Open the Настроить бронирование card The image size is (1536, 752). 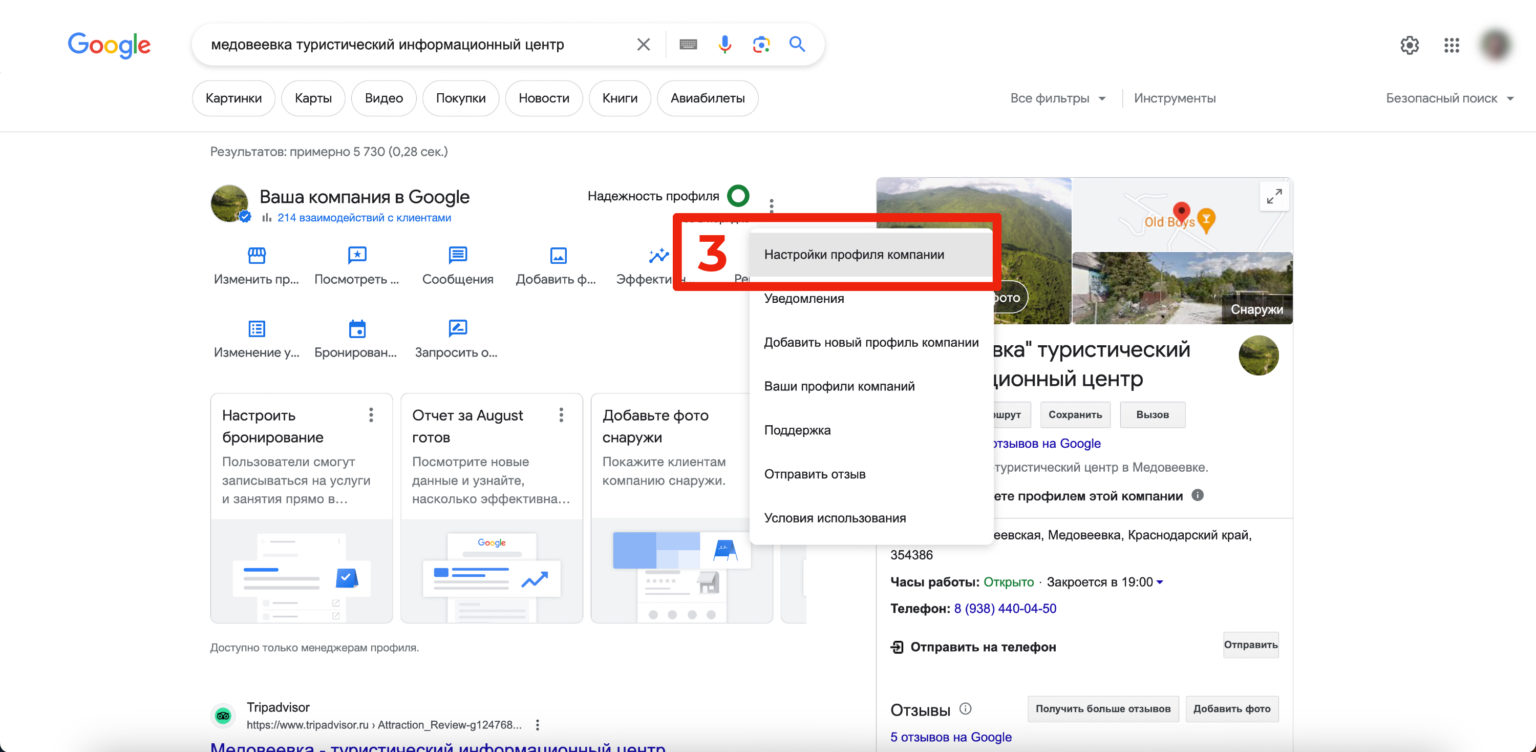[301, 508]
